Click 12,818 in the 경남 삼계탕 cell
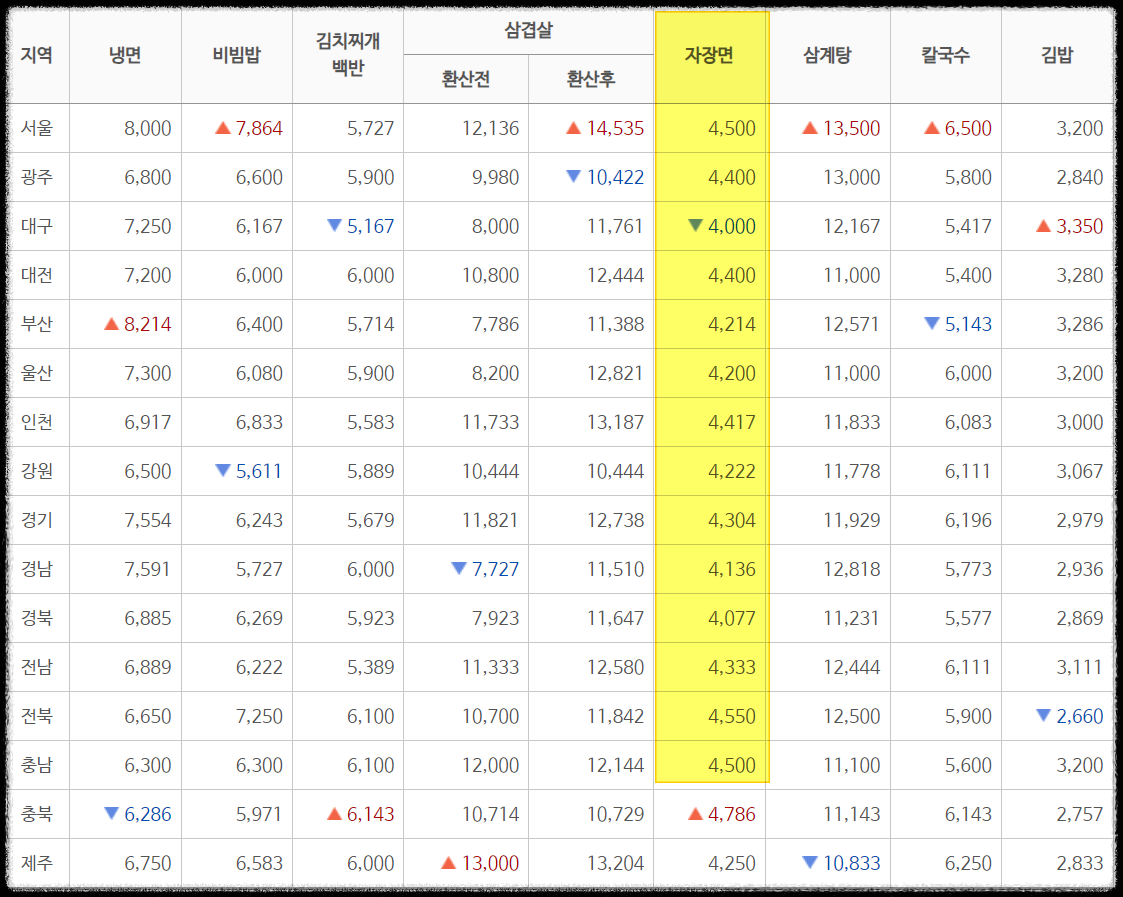 pos(852,569)
